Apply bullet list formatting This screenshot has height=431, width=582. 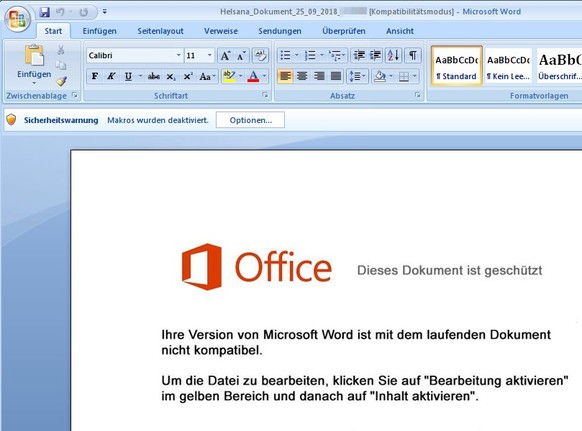285,56
